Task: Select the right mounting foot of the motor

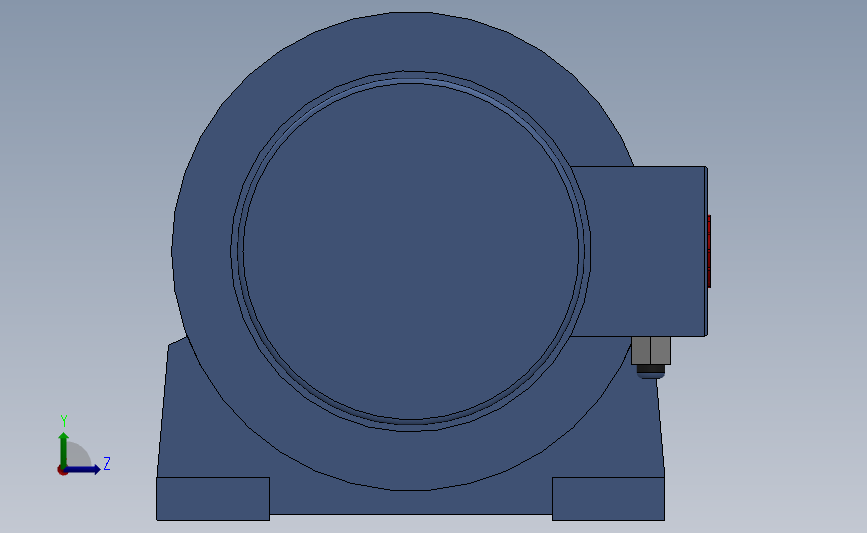Action: (x=608, y=499)
